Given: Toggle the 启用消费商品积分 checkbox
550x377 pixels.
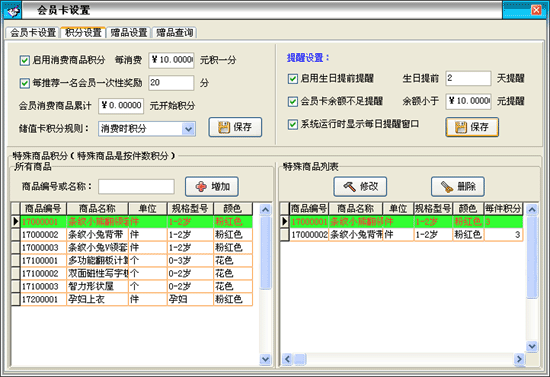Looking at the screenshot, I should pos(25,60).
